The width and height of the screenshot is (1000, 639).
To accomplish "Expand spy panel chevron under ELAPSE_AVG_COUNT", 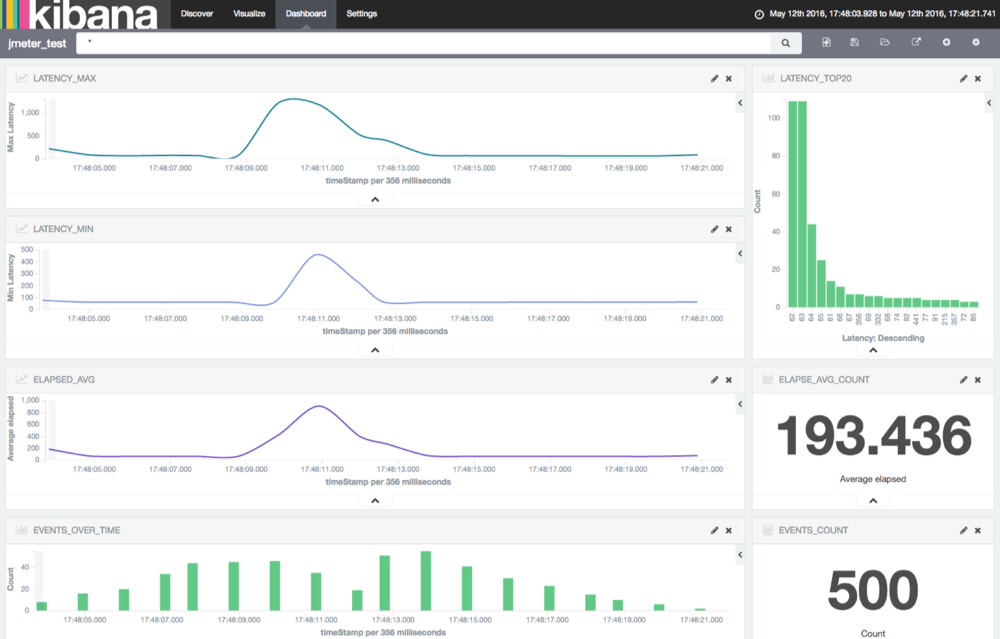I will (873, 501).
